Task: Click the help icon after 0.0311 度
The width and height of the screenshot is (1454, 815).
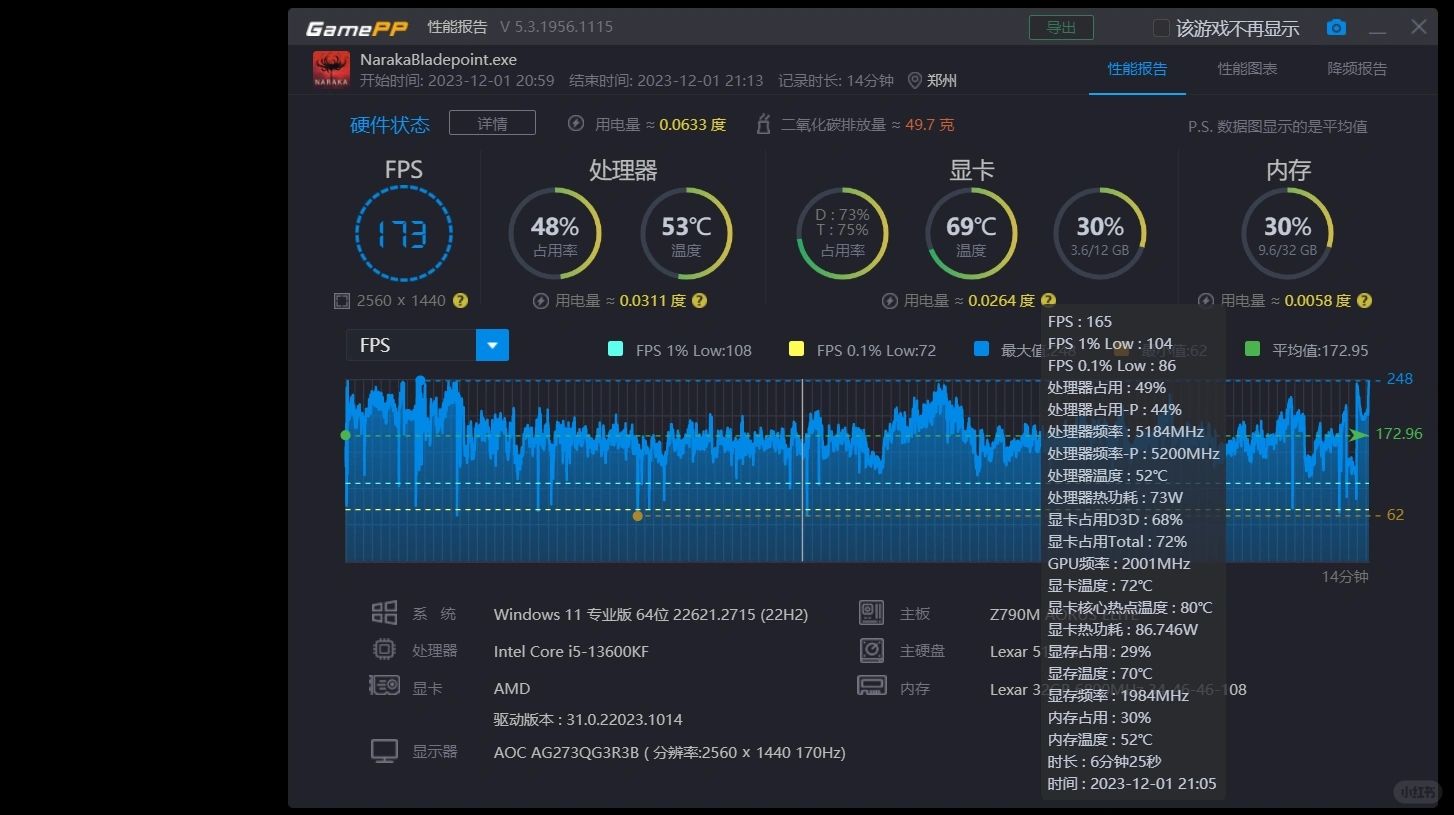Action: click(x=700, y=300)
